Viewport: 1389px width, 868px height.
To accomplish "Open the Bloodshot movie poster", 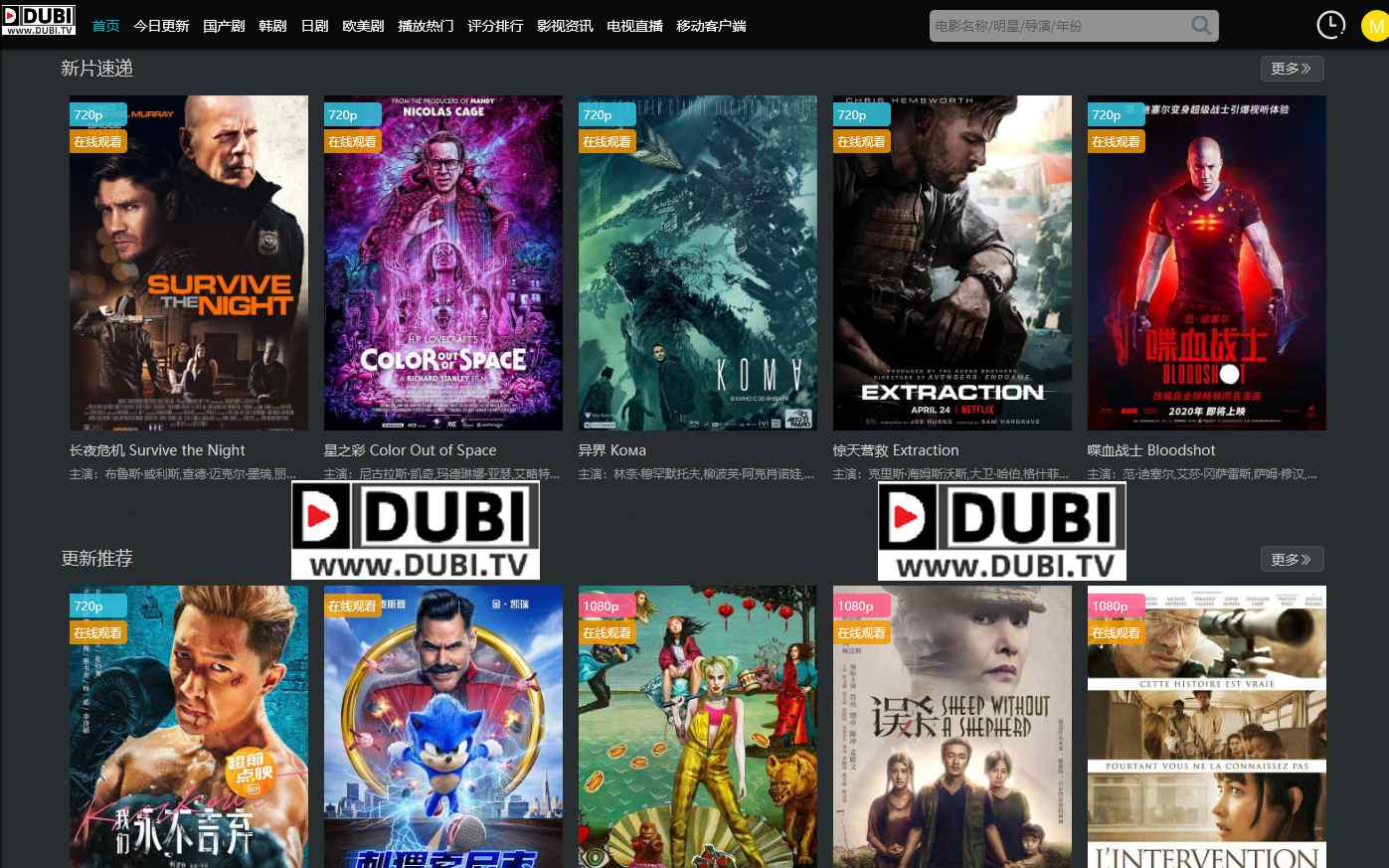I will [1207, 262].
